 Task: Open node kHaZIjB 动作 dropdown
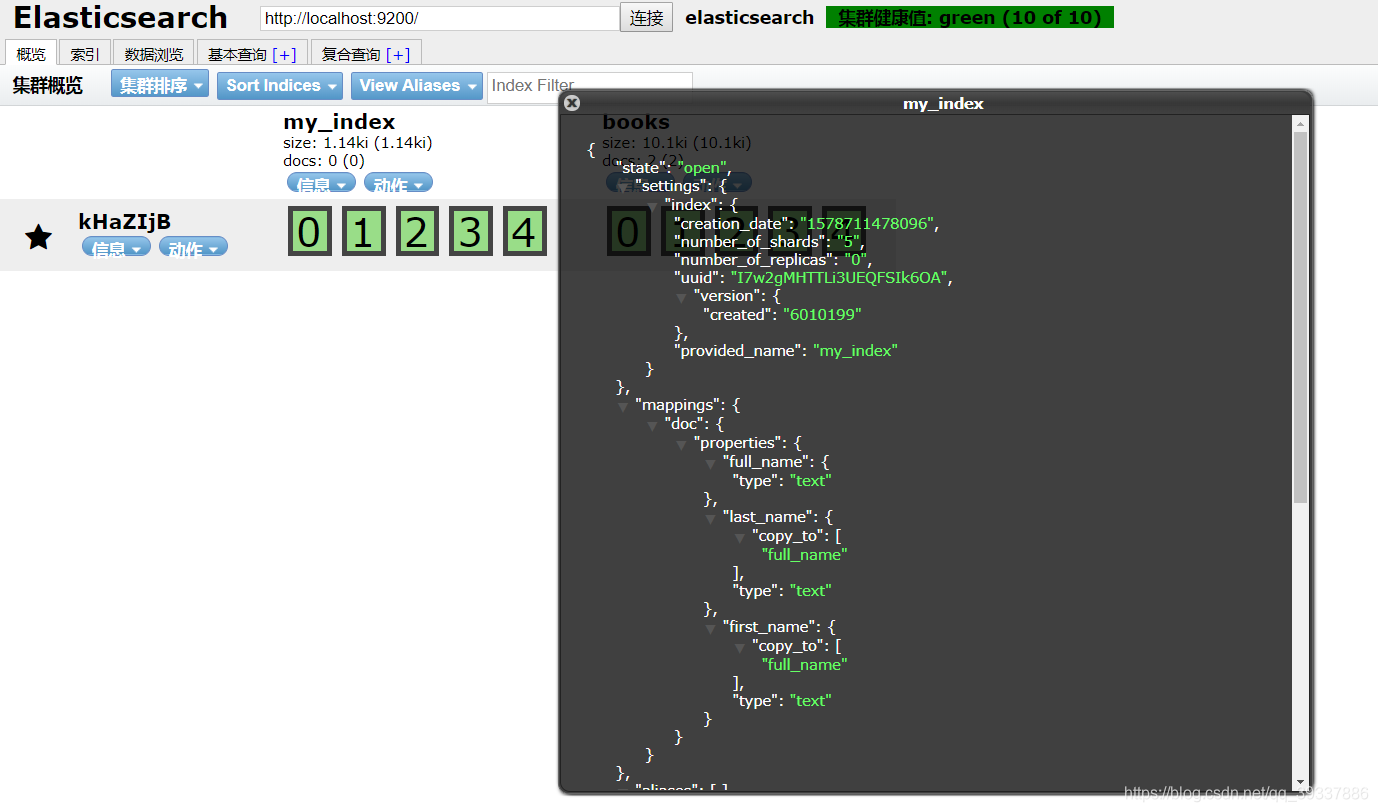[x=193, y=247]
